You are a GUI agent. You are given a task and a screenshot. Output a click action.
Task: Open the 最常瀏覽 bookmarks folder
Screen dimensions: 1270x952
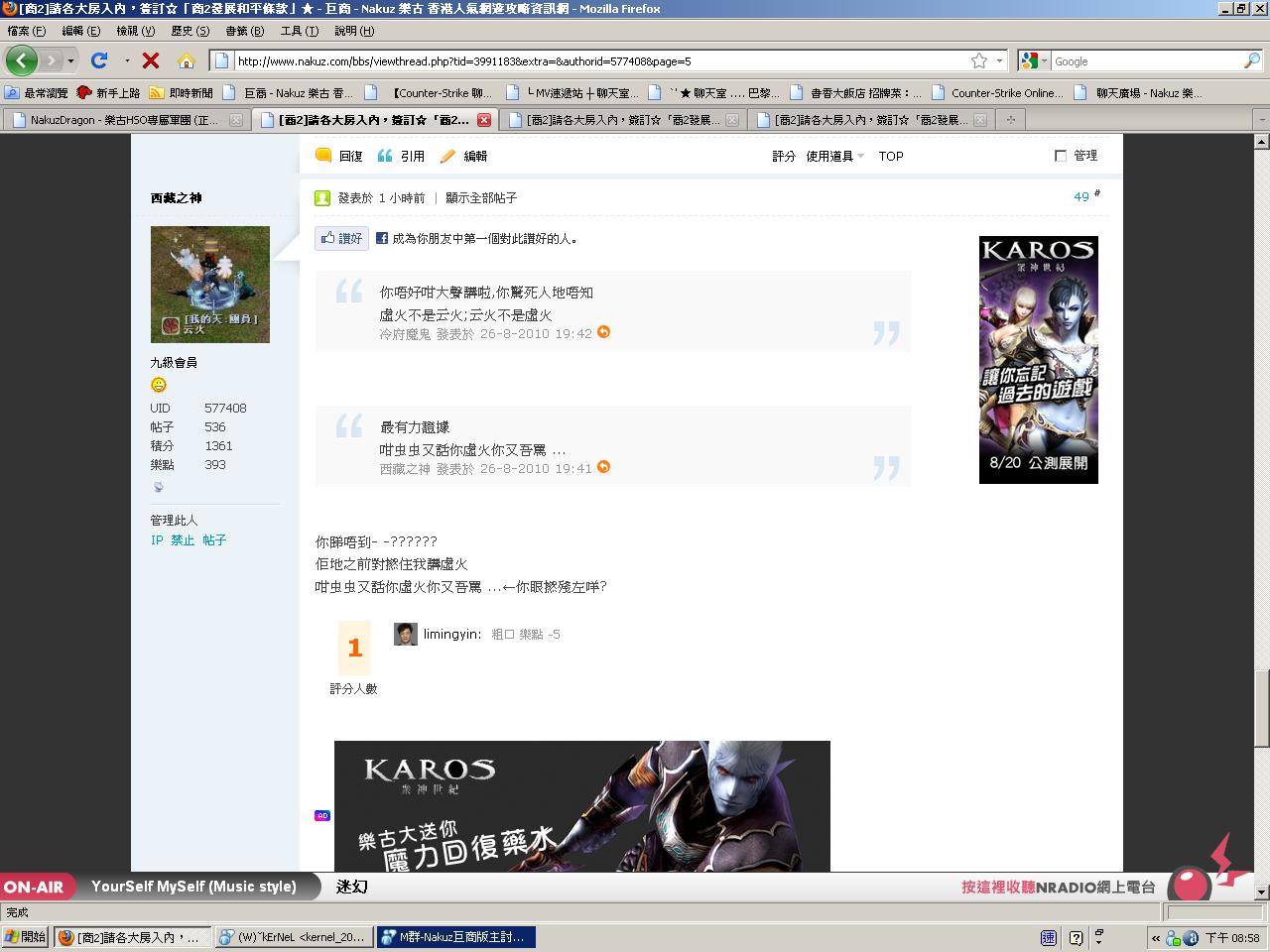click(x=37, y=93)
